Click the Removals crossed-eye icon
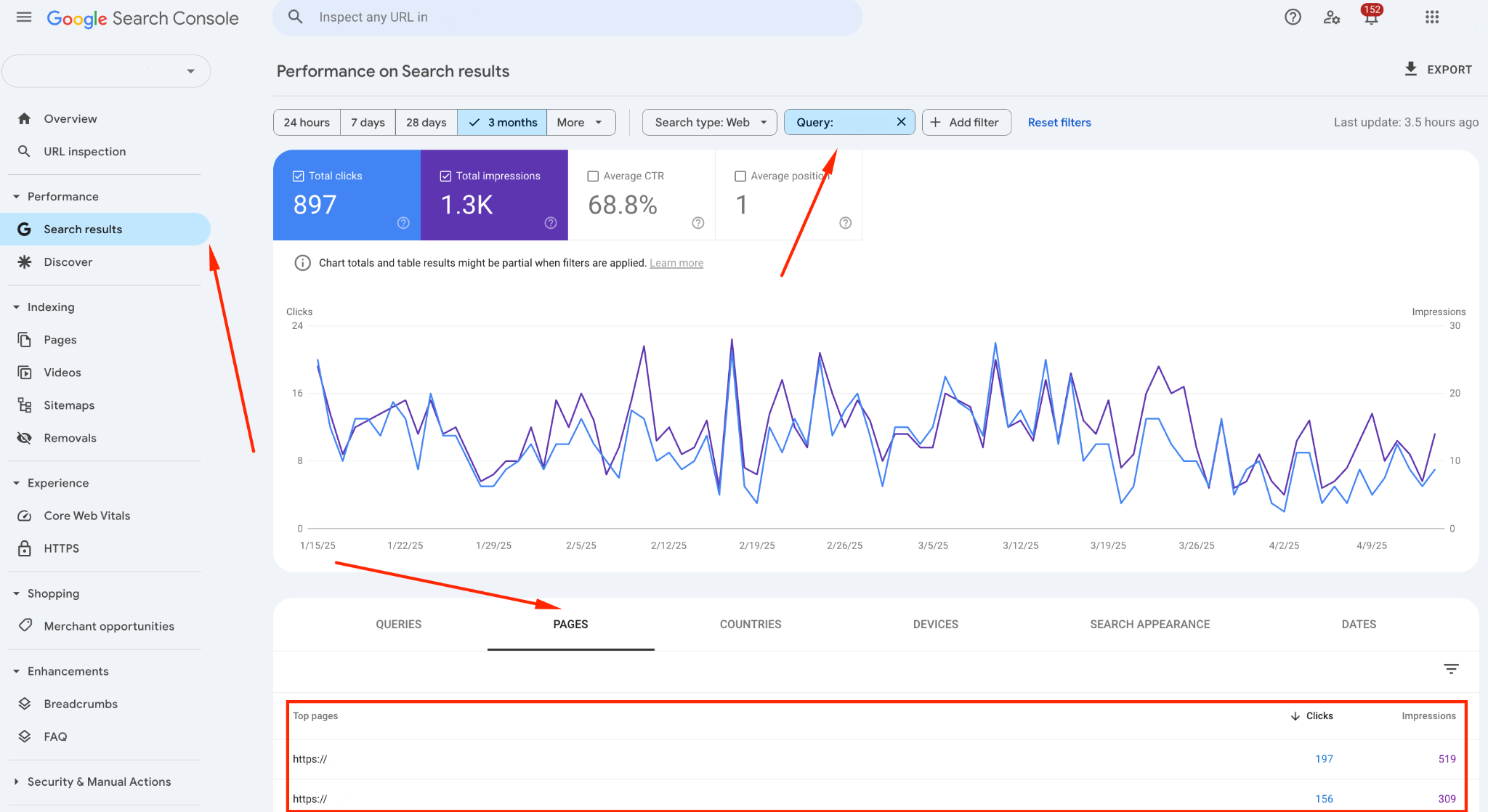The height and width of the screenshot is (812, 1488). coord(25,437)
